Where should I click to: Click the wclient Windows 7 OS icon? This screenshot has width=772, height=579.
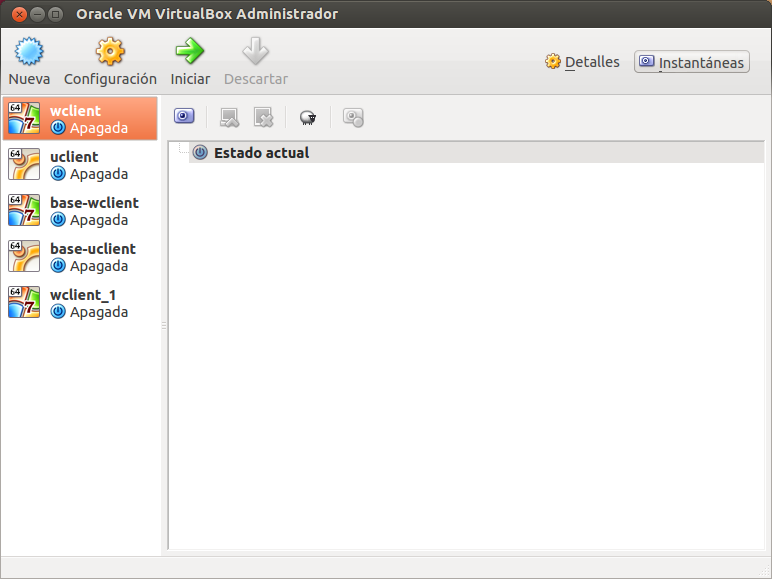pyautogui.click(x=24, y=118)
